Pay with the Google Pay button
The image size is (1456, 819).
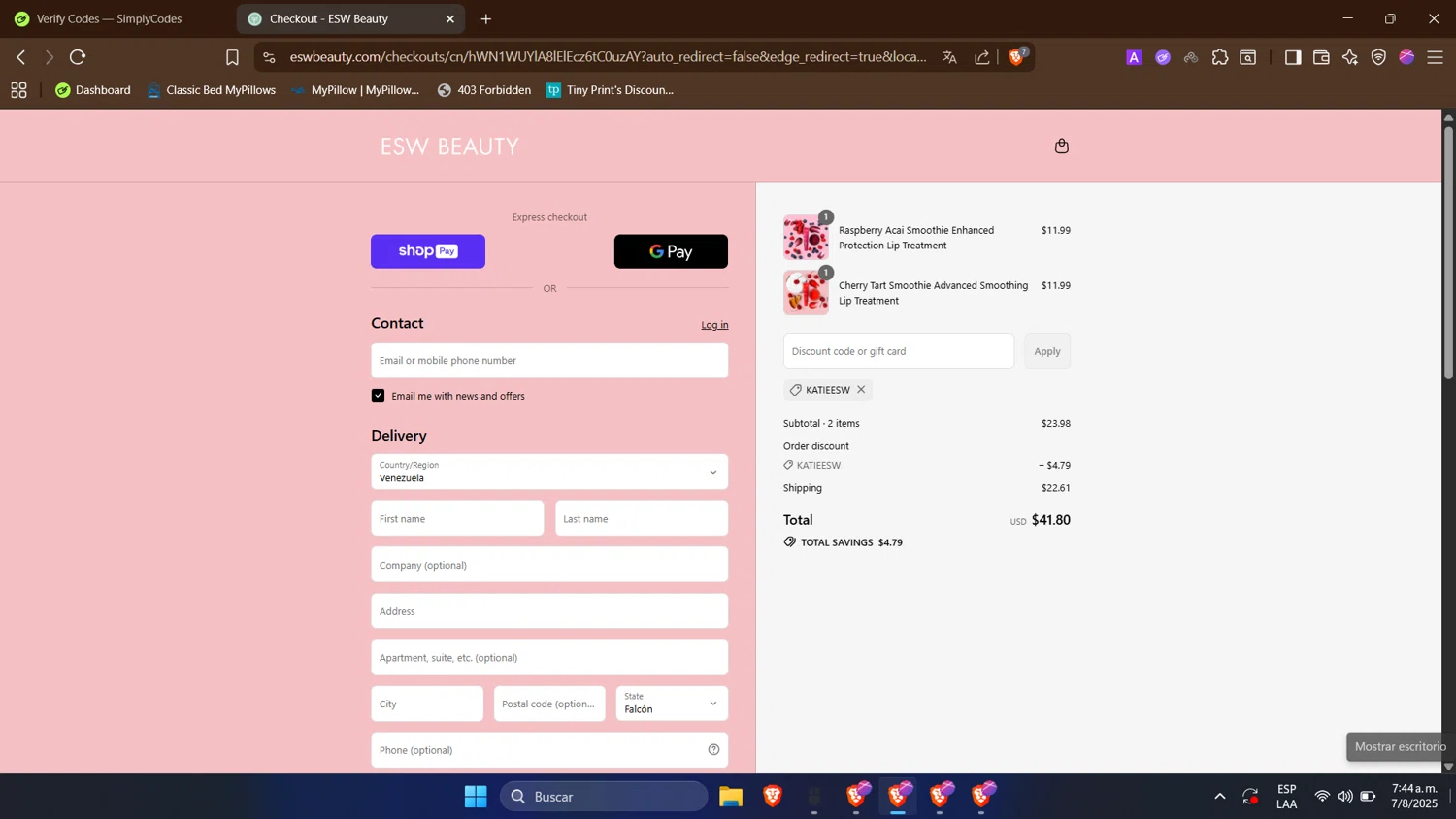(671, 251)
